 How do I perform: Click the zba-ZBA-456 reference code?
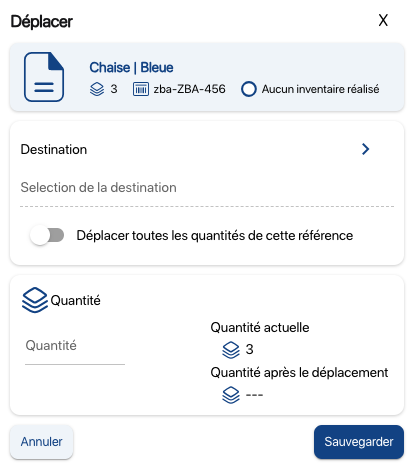(189, 89)
